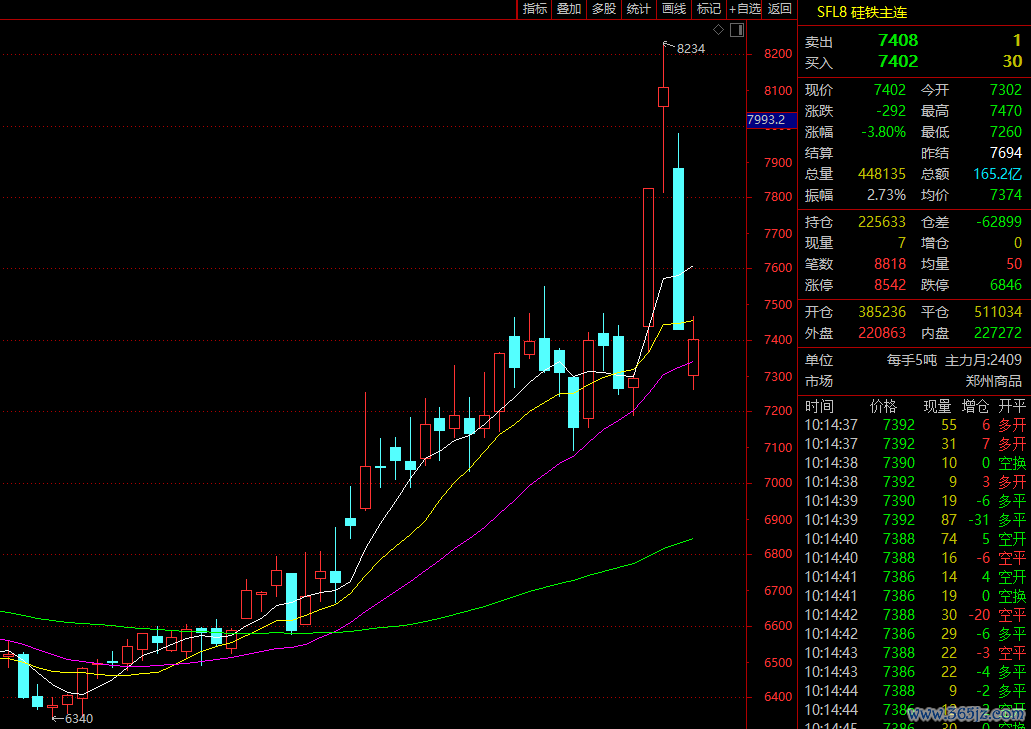This screenshot has height=729, width=1031.
Task: Open the 统计 statistics tool
Action: point(638,9)
